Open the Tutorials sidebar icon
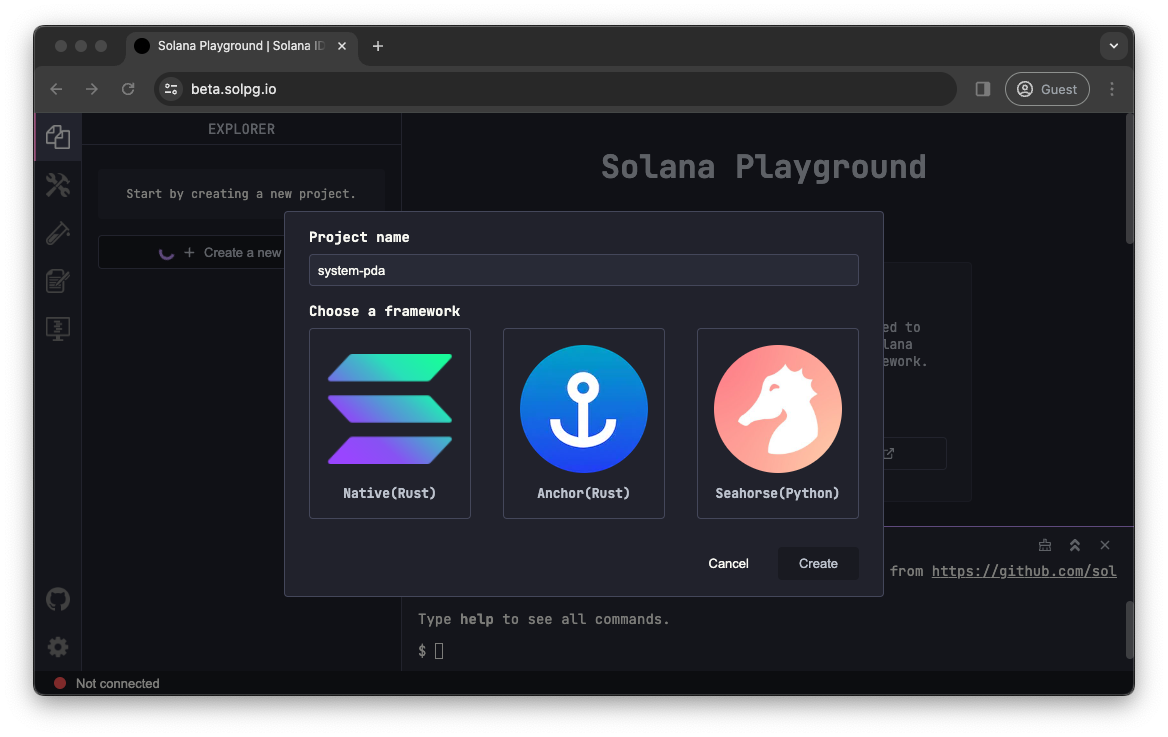The height and width of the screenshot is (737, 1168). pyautogui.click(x=58, y=281)
